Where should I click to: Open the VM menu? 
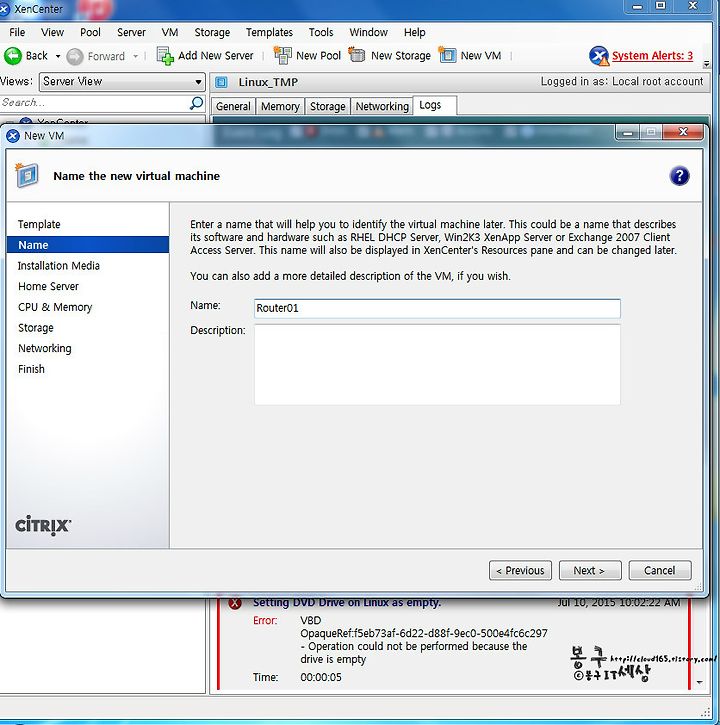pyautogui.click(x=170, y=32)
